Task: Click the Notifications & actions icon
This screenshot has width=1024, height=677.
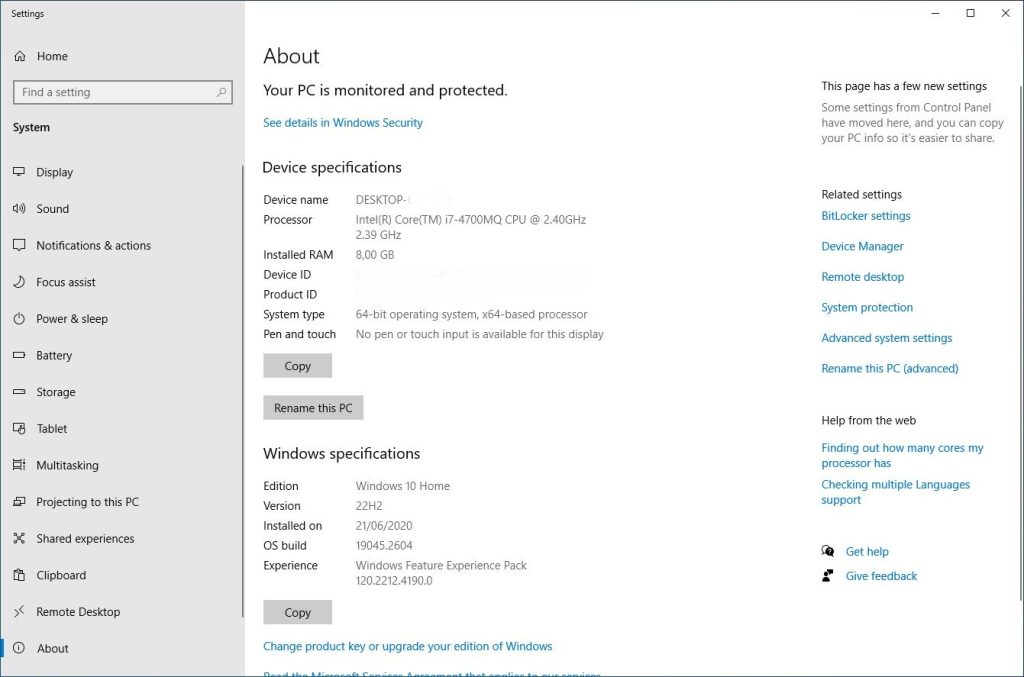Action: click(x=19, y=245)
